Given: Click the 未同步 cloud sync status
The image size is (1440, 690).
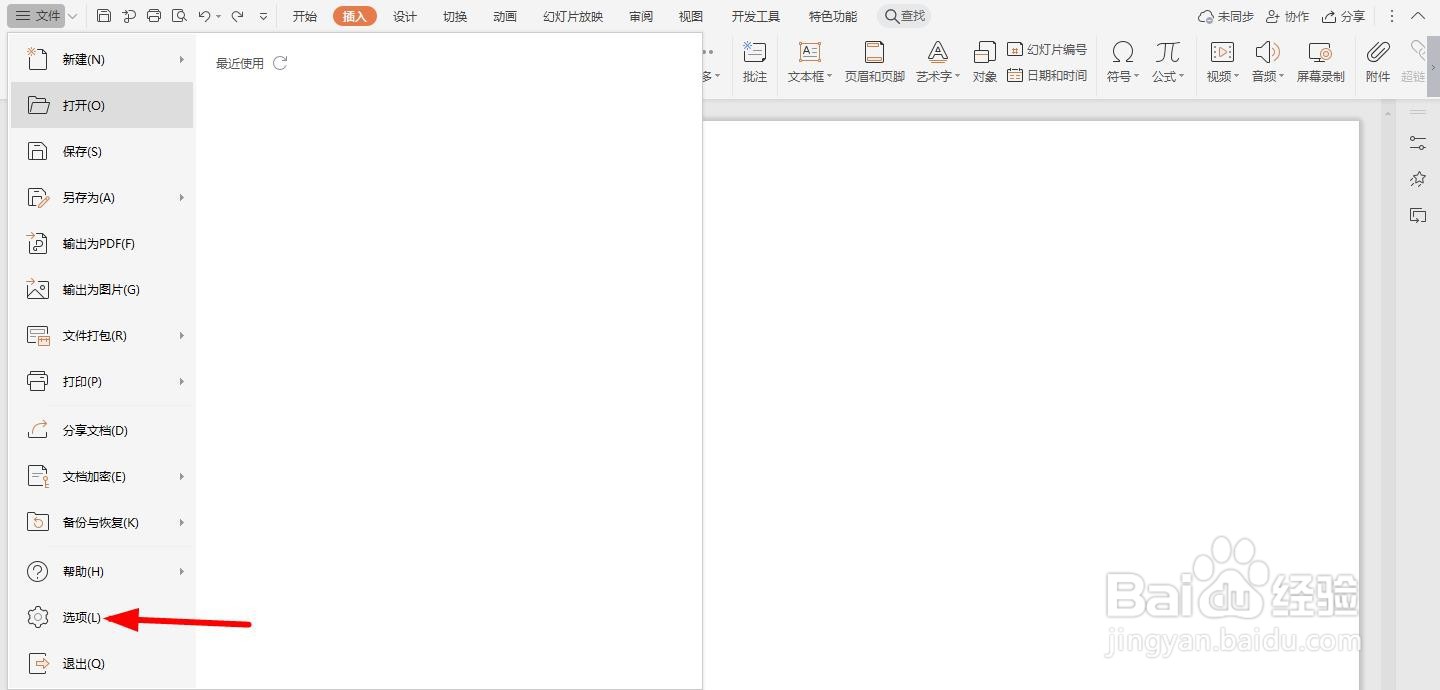Looking at the screenshot, I should [1226, 16].
